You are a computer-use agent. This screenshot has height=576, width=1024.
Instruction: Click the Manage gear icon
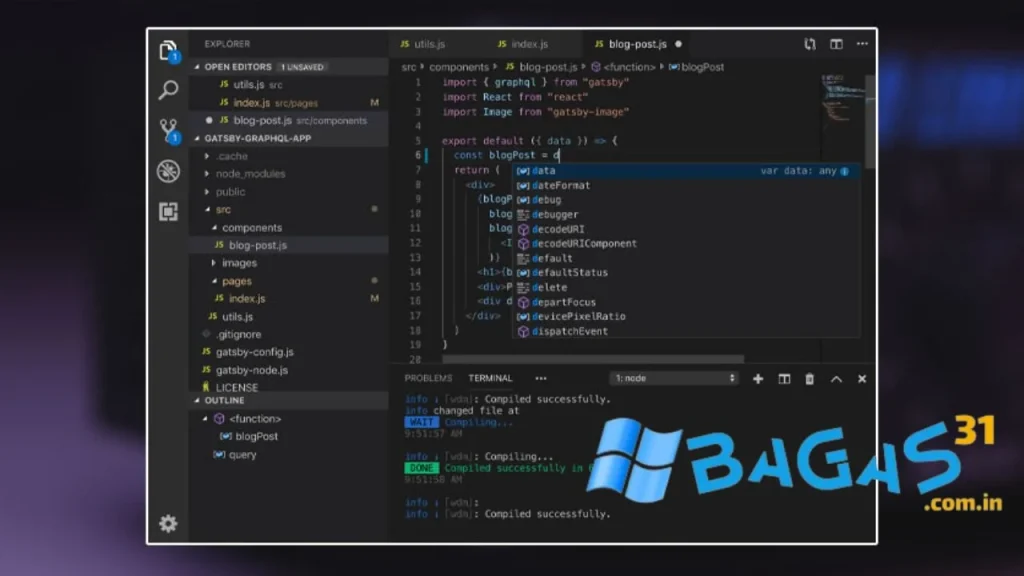coord(169,523)
